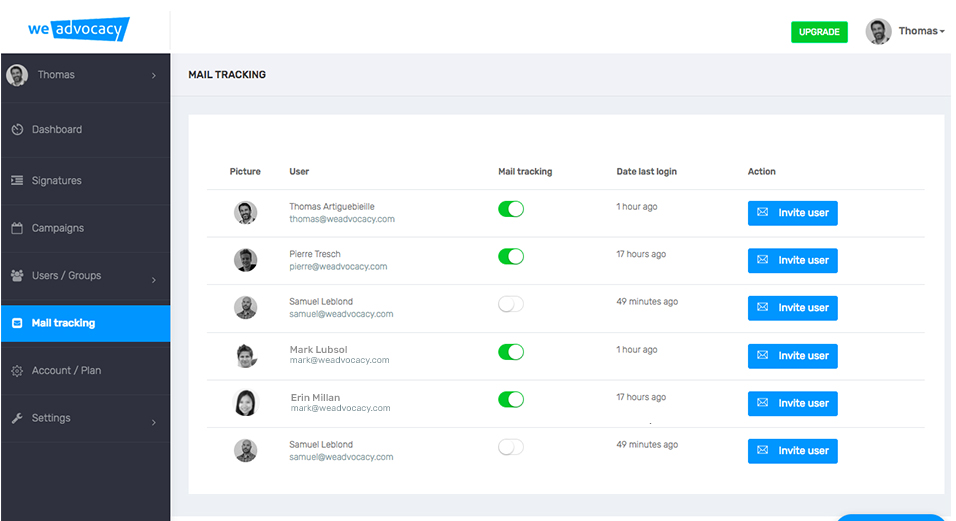Expand the Thomas profile chevron in sidebar
The width and height of the screenshot is (956, 521).
click(x=154, y=76)
